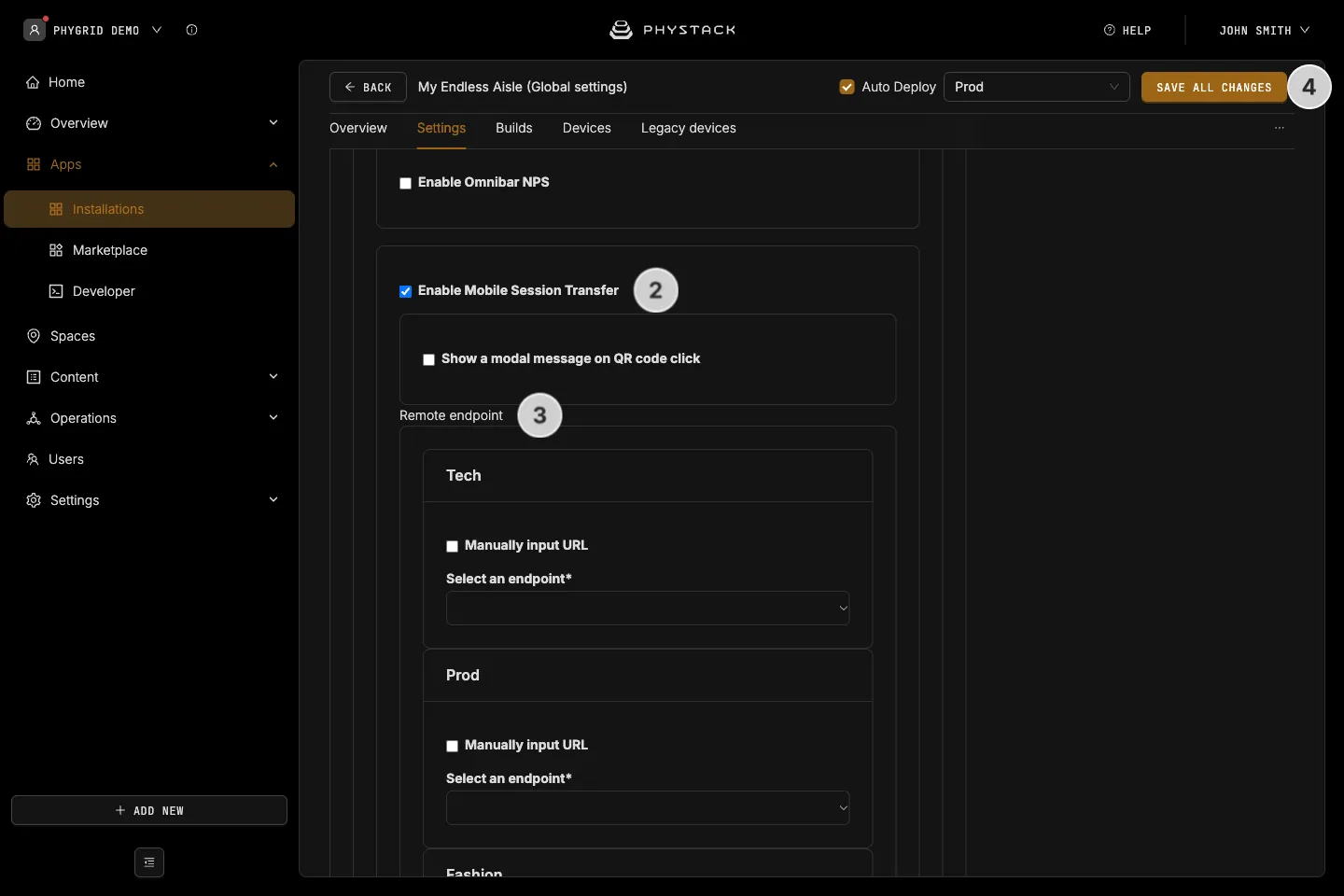Check Show a modal message on QR code click

(428, 359)
